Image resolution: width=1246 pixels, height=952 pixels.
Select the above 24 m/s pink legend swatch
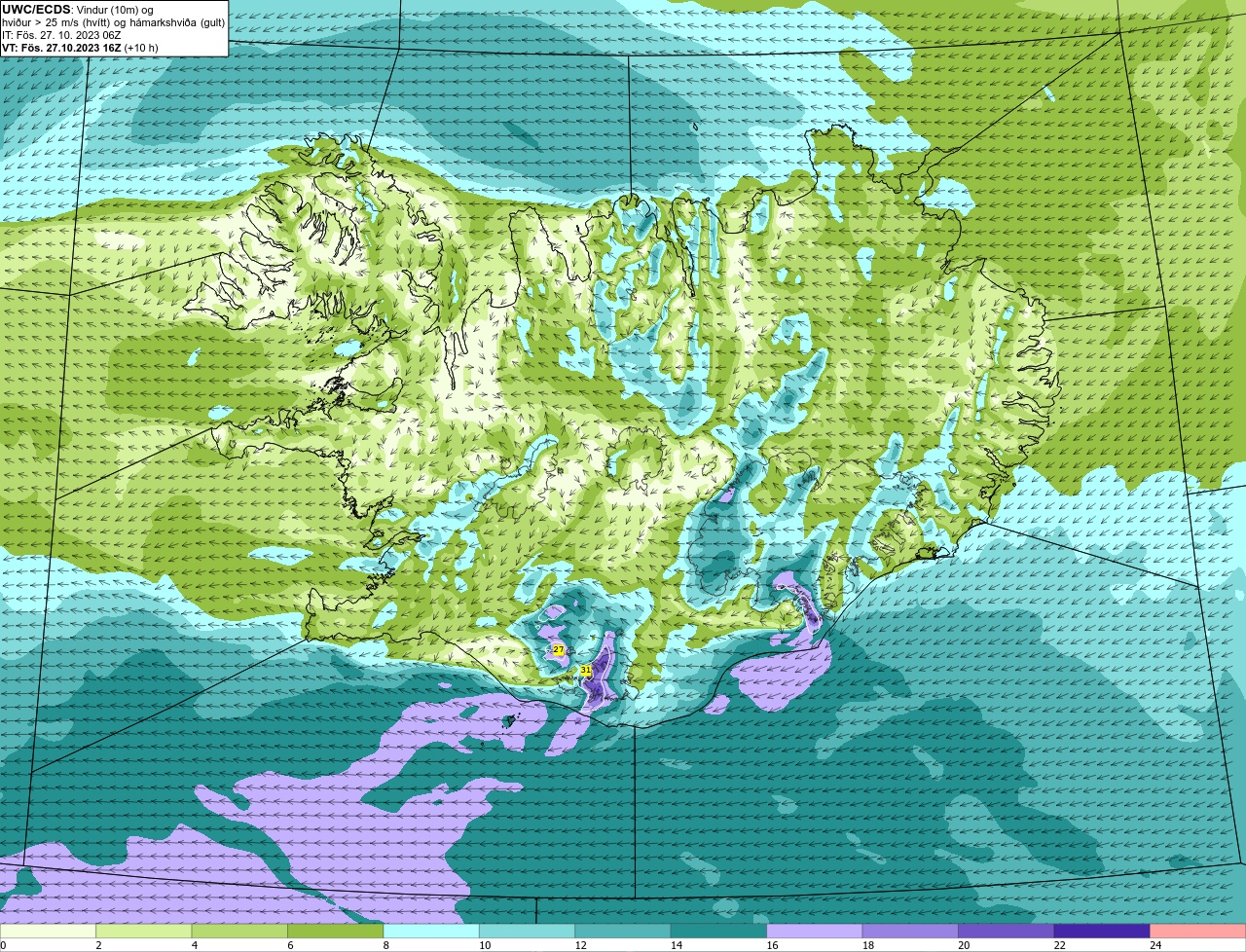pyautogui.click(x=1197, y=931)
